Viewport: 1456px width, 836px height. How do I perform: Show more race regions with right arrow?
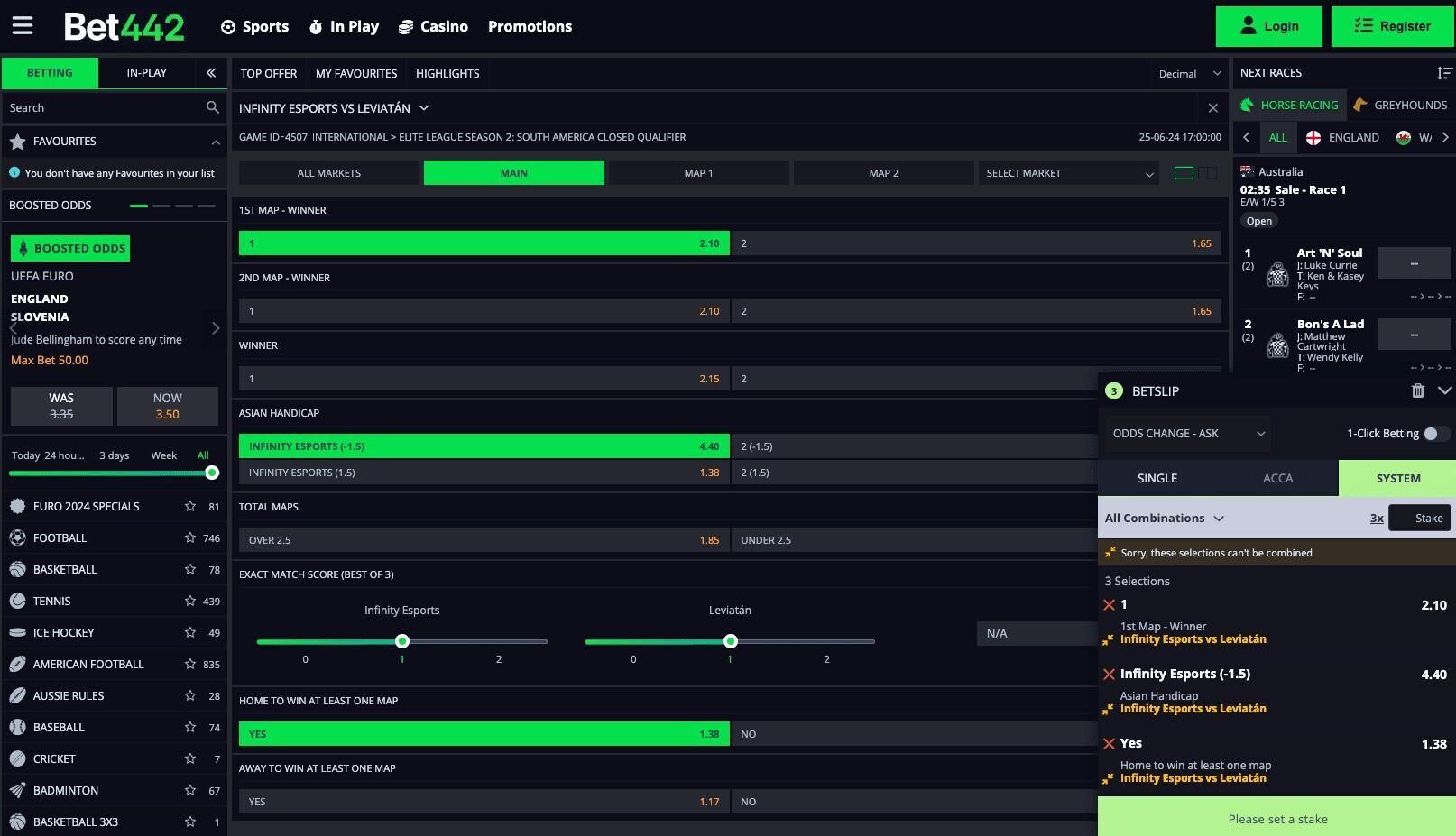point(1445,138)
